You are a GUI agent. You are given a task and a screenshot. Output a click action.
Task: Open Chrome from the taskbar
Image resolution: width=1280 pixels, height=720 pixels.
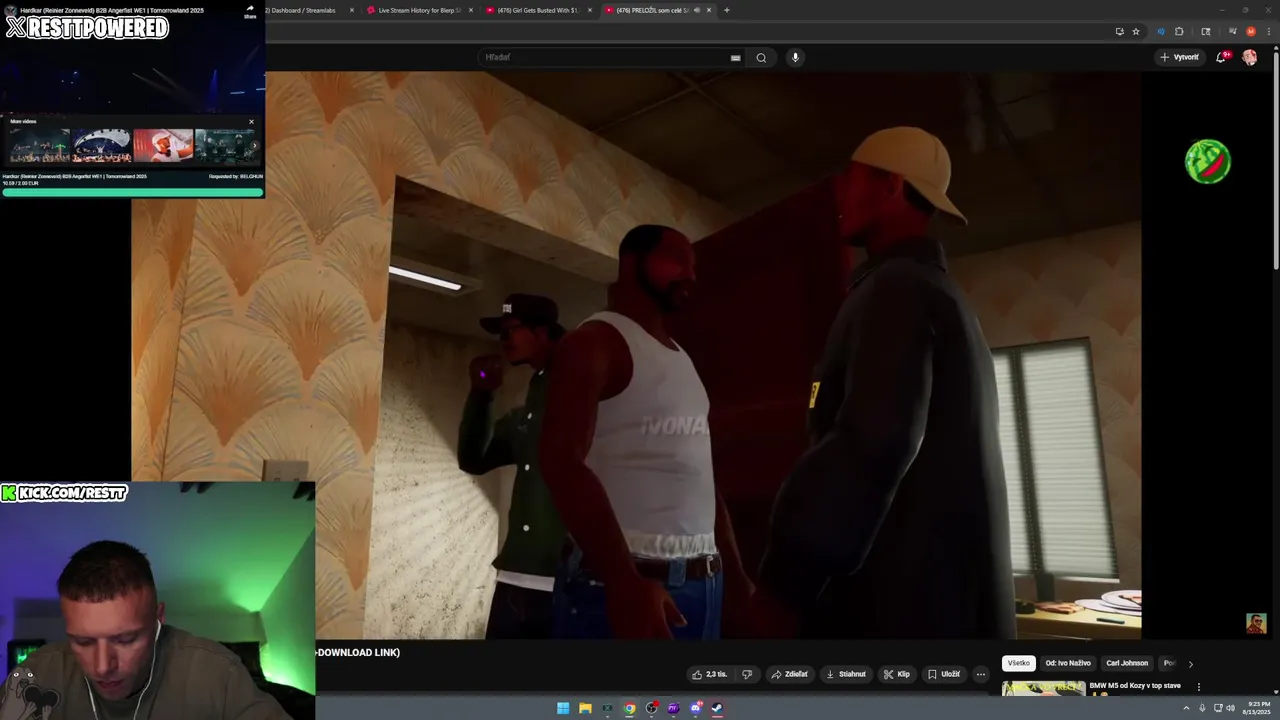click(x=629, y=708)
